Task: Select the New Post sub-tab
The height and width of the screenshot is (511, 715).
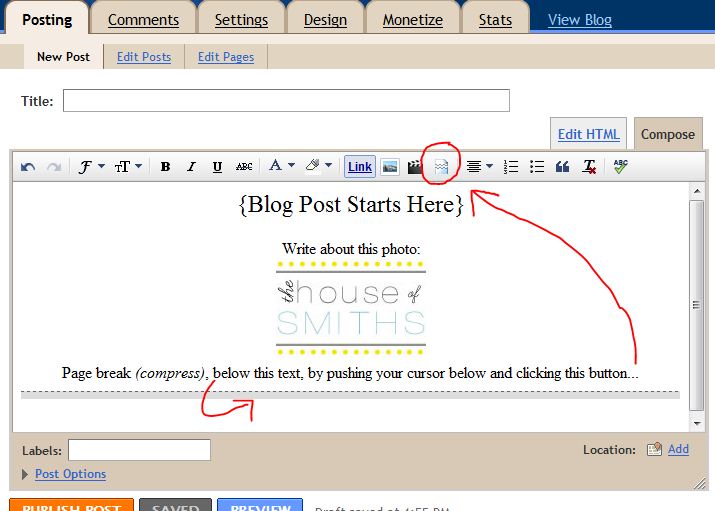Action: pos(63,57)
